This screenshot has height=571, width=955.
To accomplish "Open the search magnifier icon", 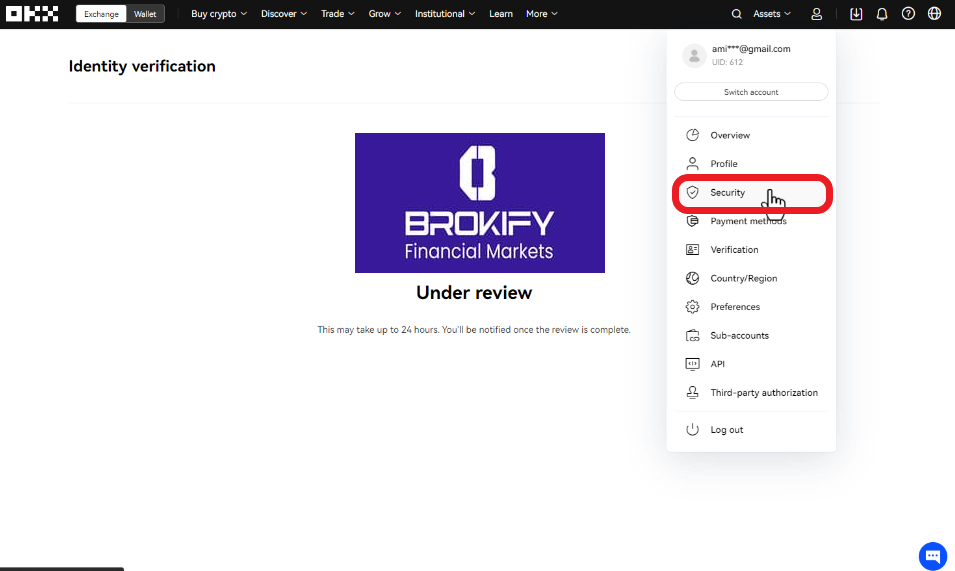I will 737,14.
